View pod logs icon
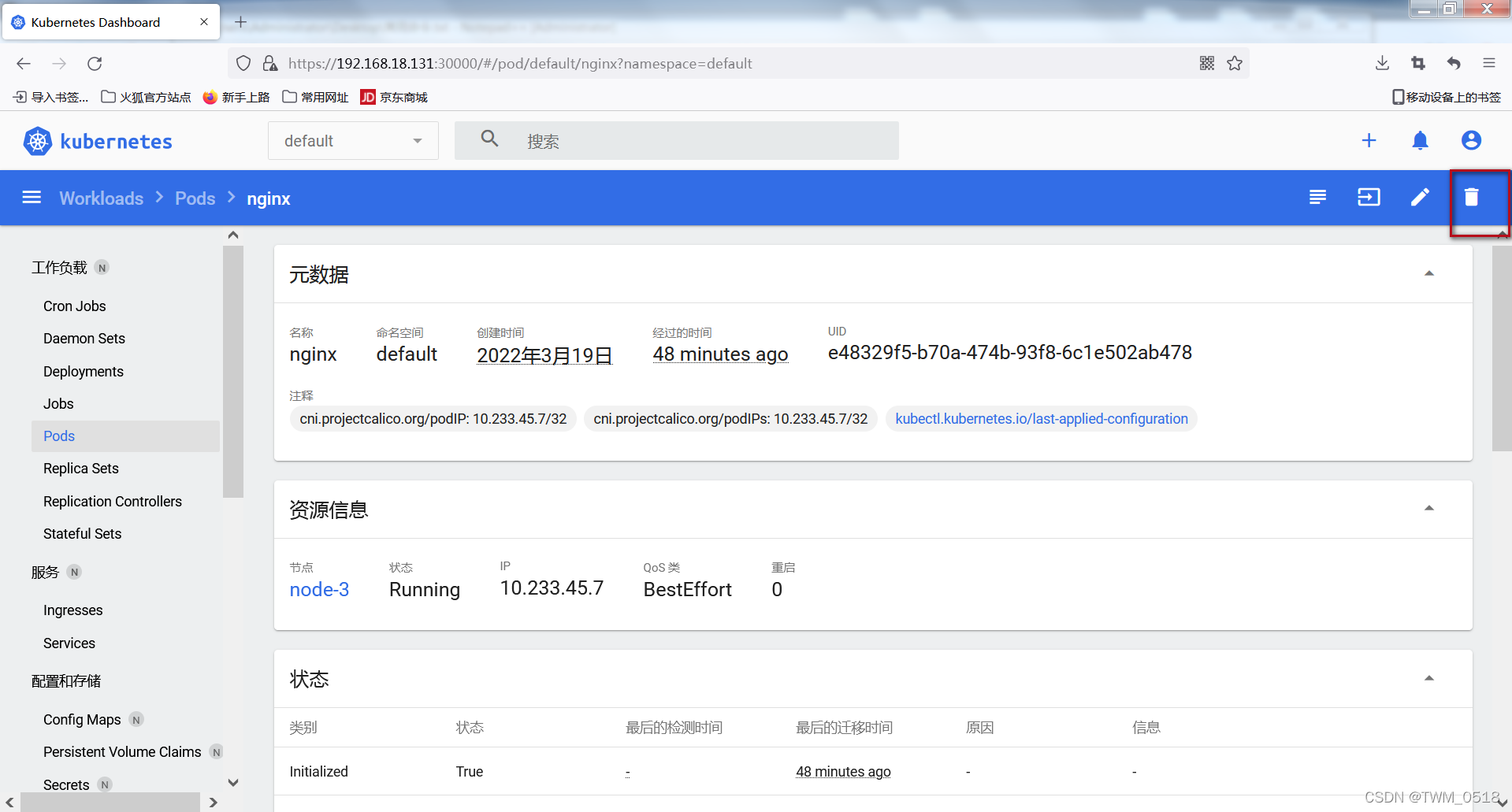Screen dimensions: 1512x812 1317,198
